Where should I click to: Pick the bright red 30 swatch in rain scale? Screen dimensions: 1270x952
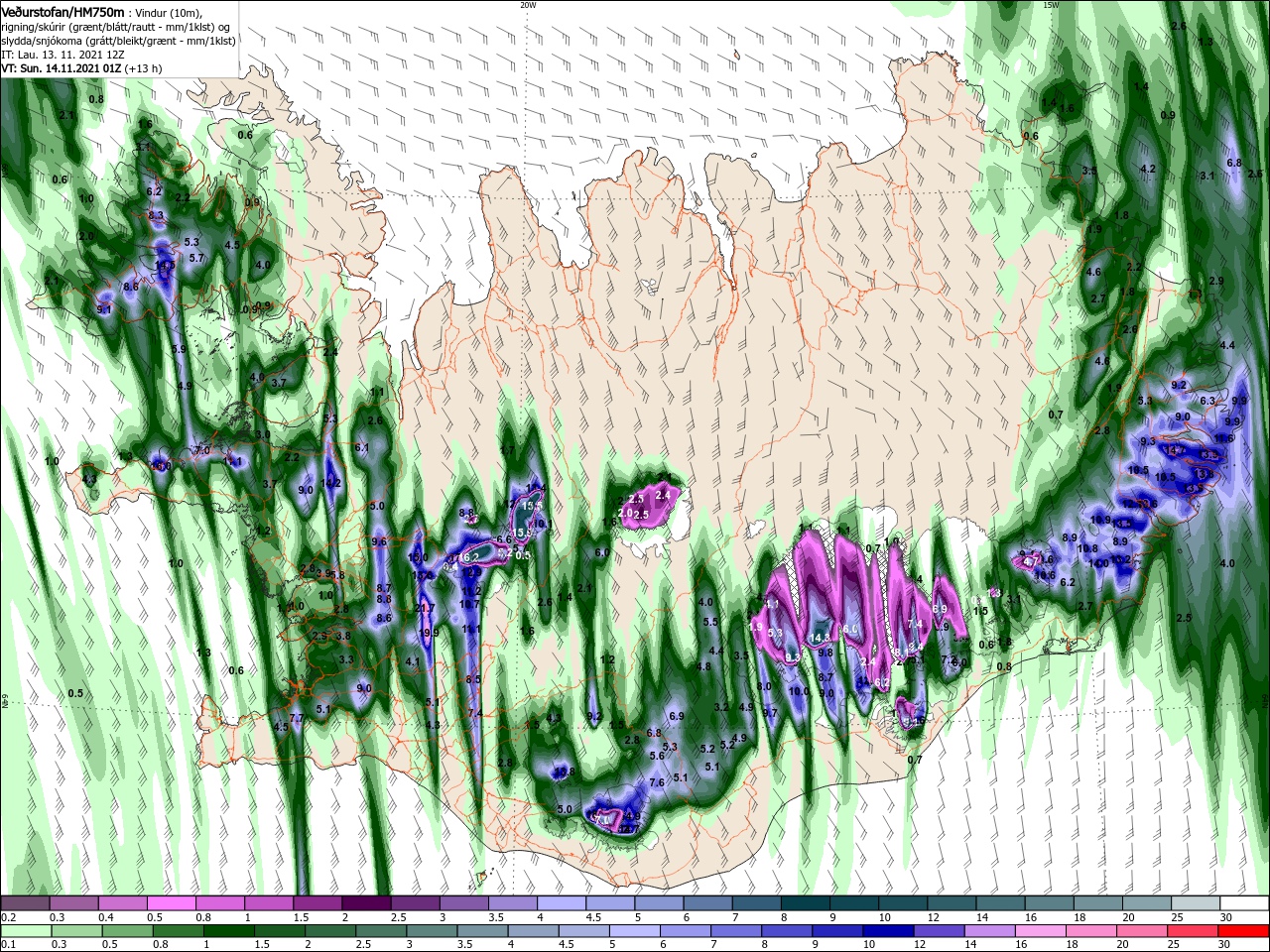pyautogui.click(x=1243, y=931)
